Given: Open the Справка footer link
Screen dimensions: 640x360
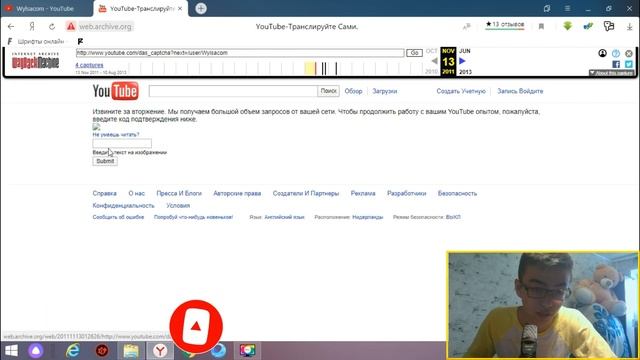Looking at the screenshot, I should [x=104, y=193].
